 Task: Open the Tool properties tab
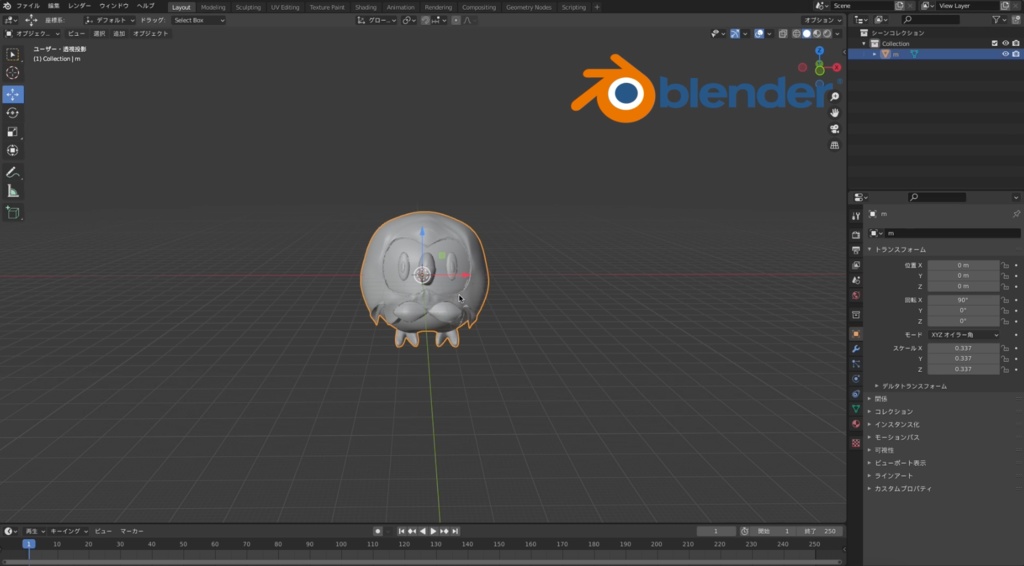tap(856, 216)
